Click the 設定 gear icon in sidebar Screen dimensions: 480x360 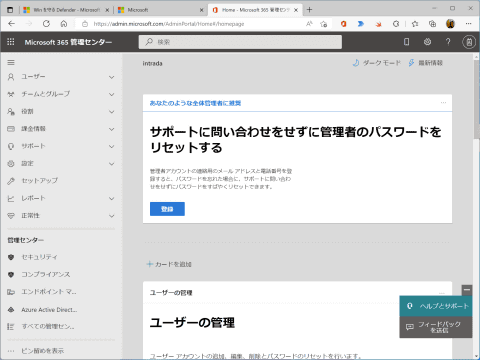[11, 163]
